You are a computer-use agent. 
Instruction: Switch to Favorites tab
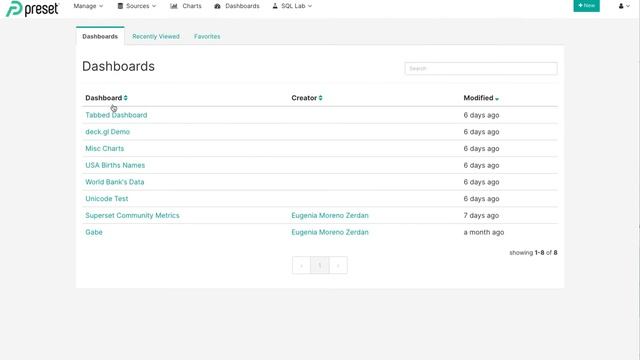[207, 36]
